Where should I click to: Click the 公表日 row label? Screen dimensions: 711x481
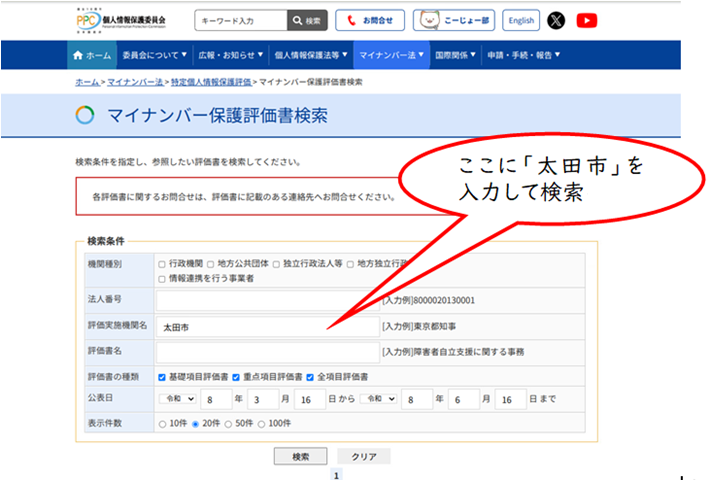click(100, 398)
